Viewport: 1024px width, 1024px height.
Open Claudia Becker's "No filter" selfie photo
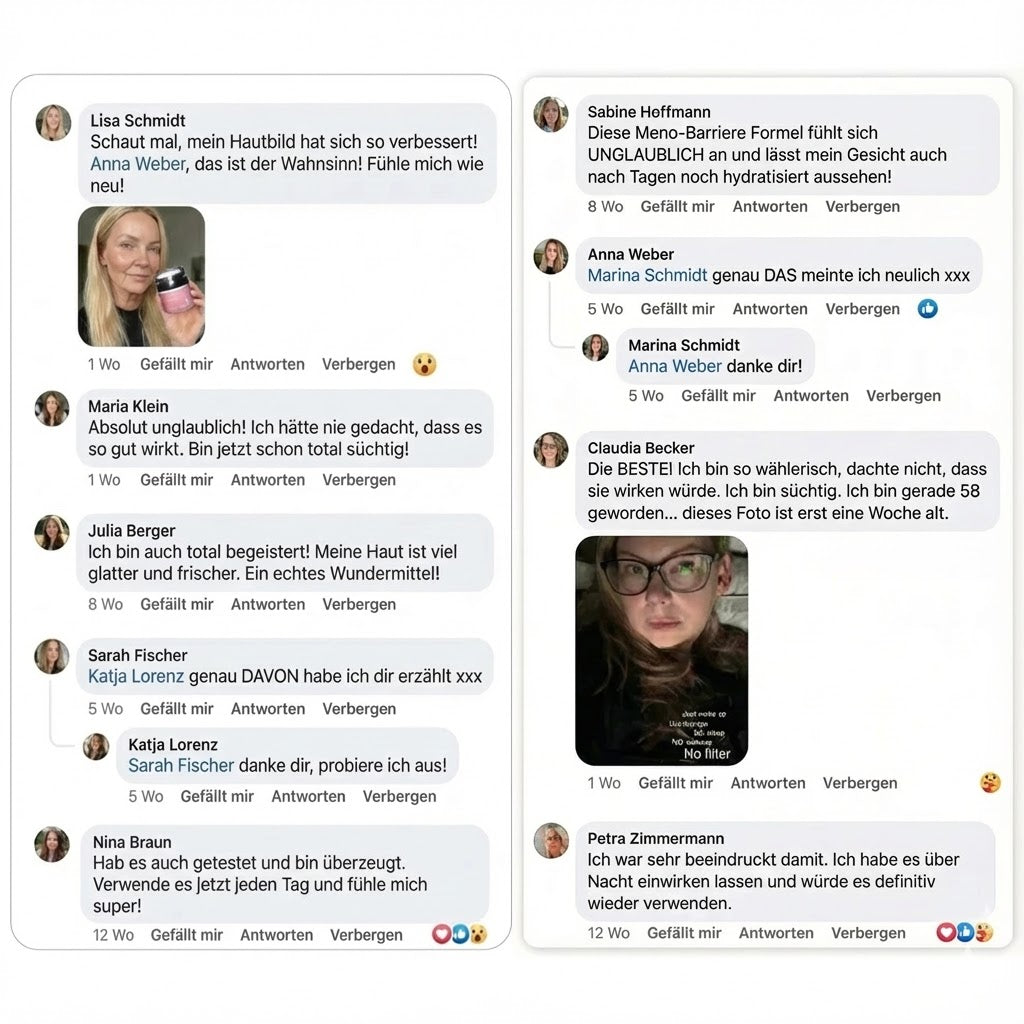(x=661, y=648)
